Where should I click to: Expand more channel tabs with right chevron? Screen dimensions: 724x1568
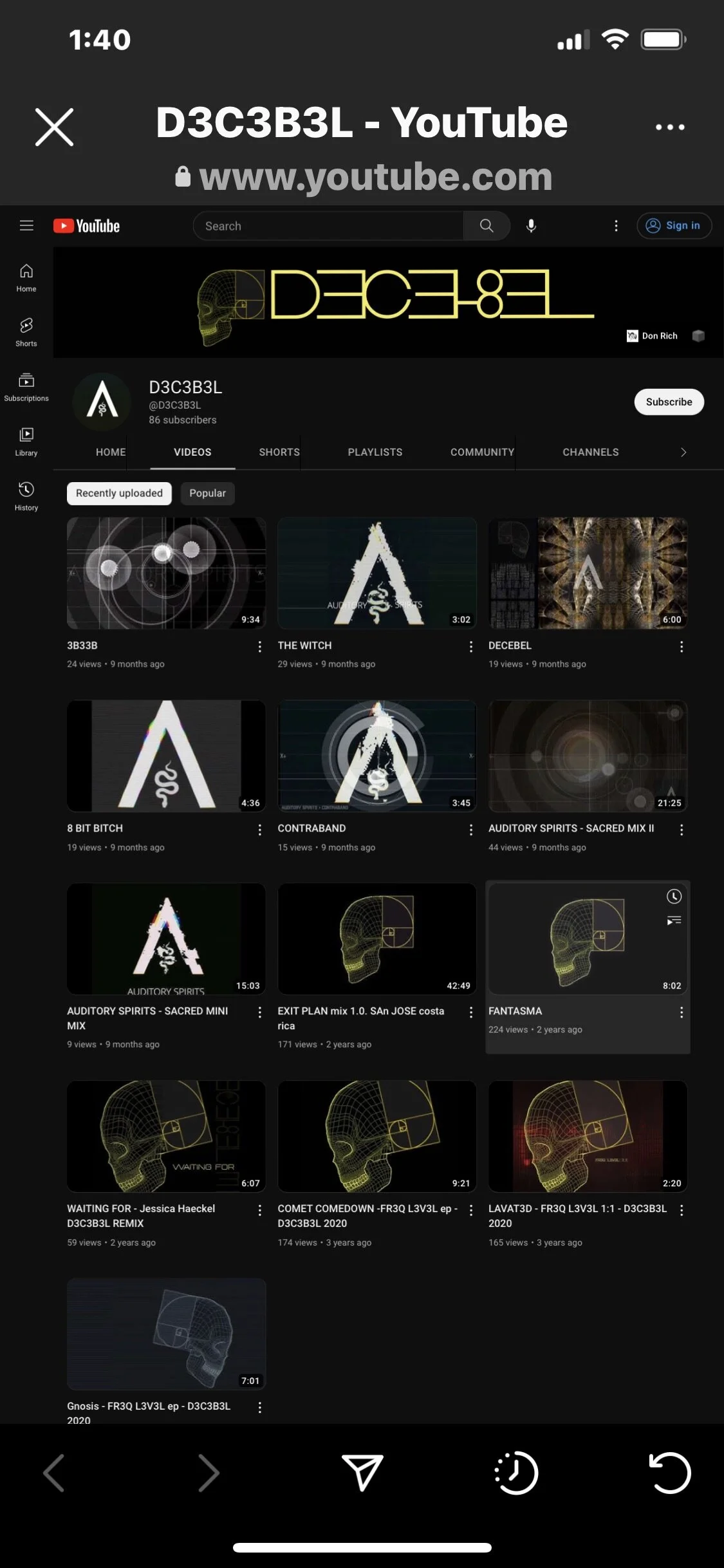[683, 453]
